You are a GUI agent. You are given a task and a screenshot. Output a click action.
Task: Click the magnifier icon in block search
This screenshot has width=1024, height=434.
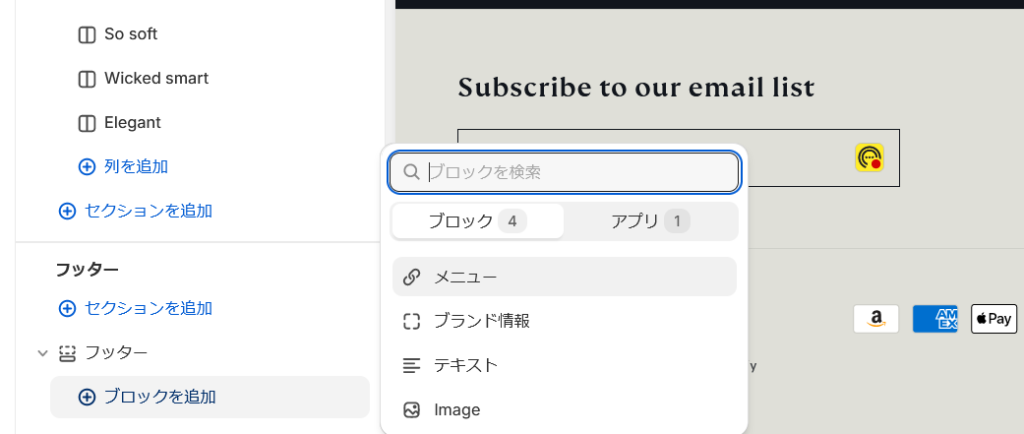pyautogui.click(x=411, y=172)
